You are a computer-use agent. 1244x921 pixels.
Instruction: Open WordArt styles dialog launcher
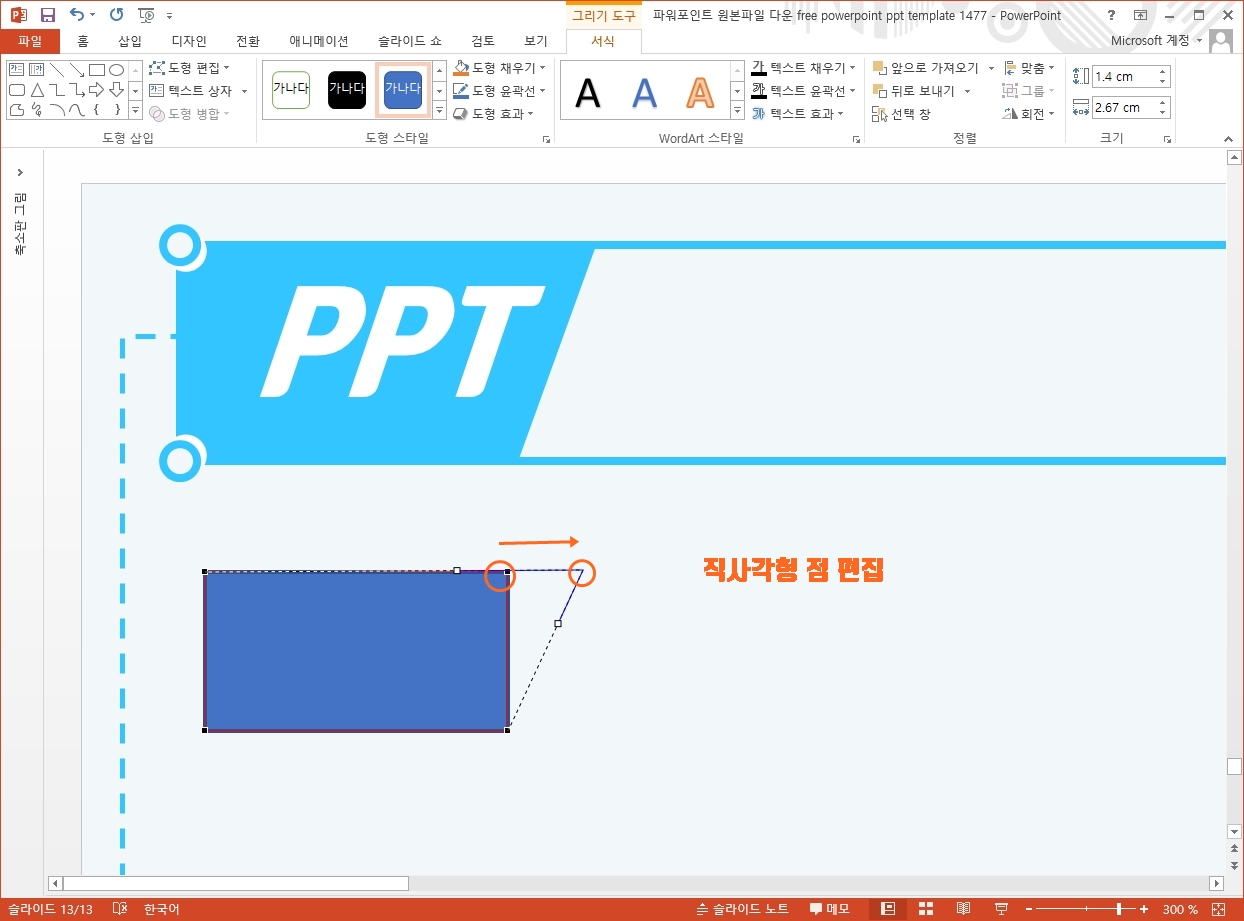[x=857, y=140]
